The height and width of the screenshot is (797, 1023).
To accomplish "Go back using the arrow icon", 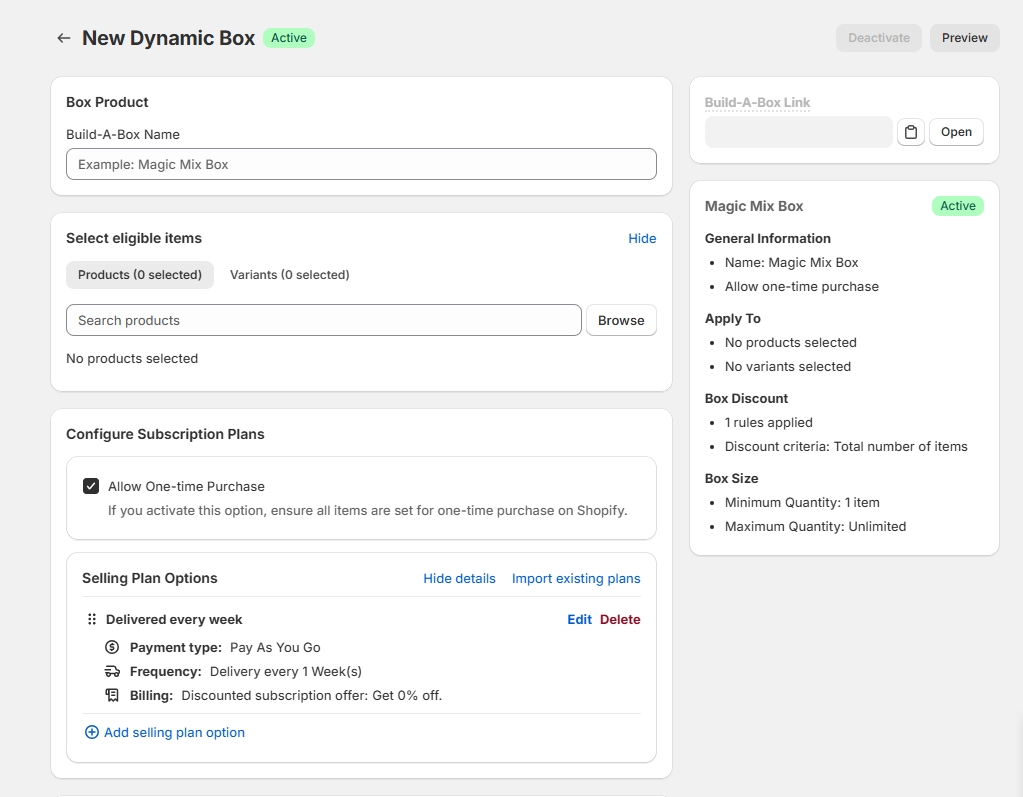I will (x=63, y=38).
